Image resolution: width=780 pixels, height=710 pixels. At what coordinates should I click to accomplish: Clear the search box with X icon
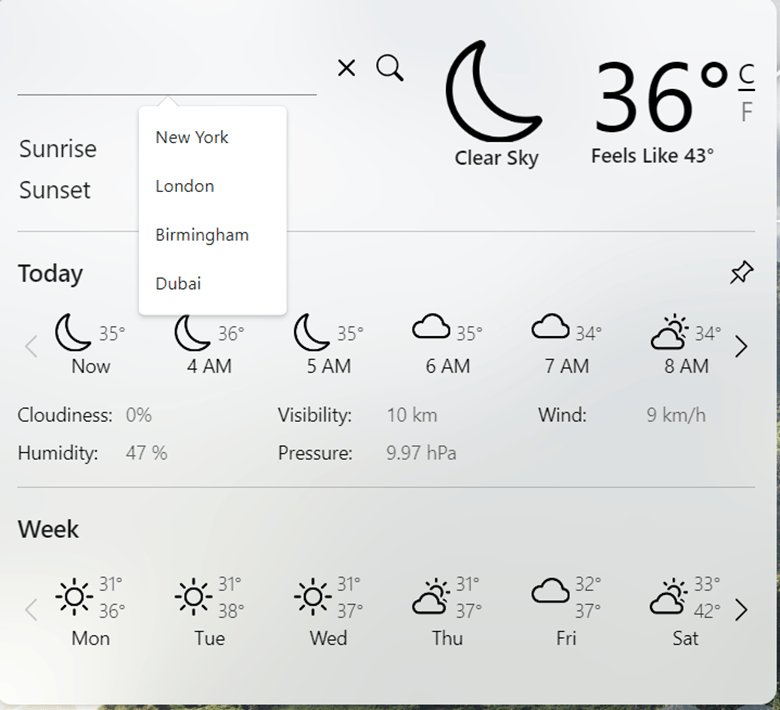click(x=346, y=68)
